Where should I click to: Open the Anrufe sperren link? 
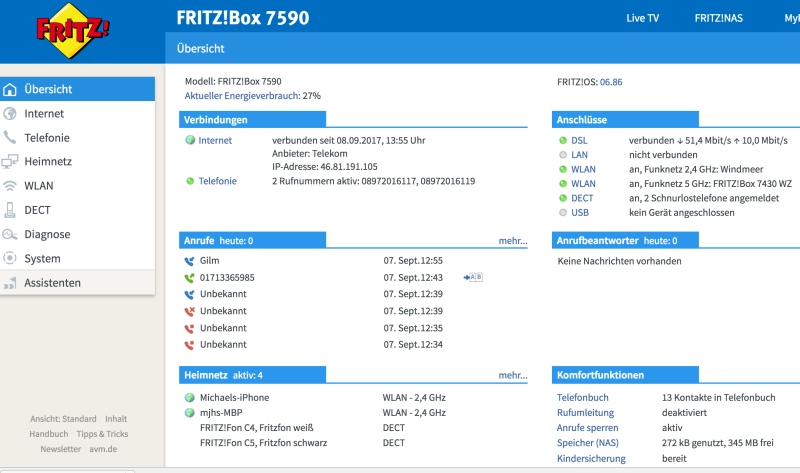click(587, 428)
